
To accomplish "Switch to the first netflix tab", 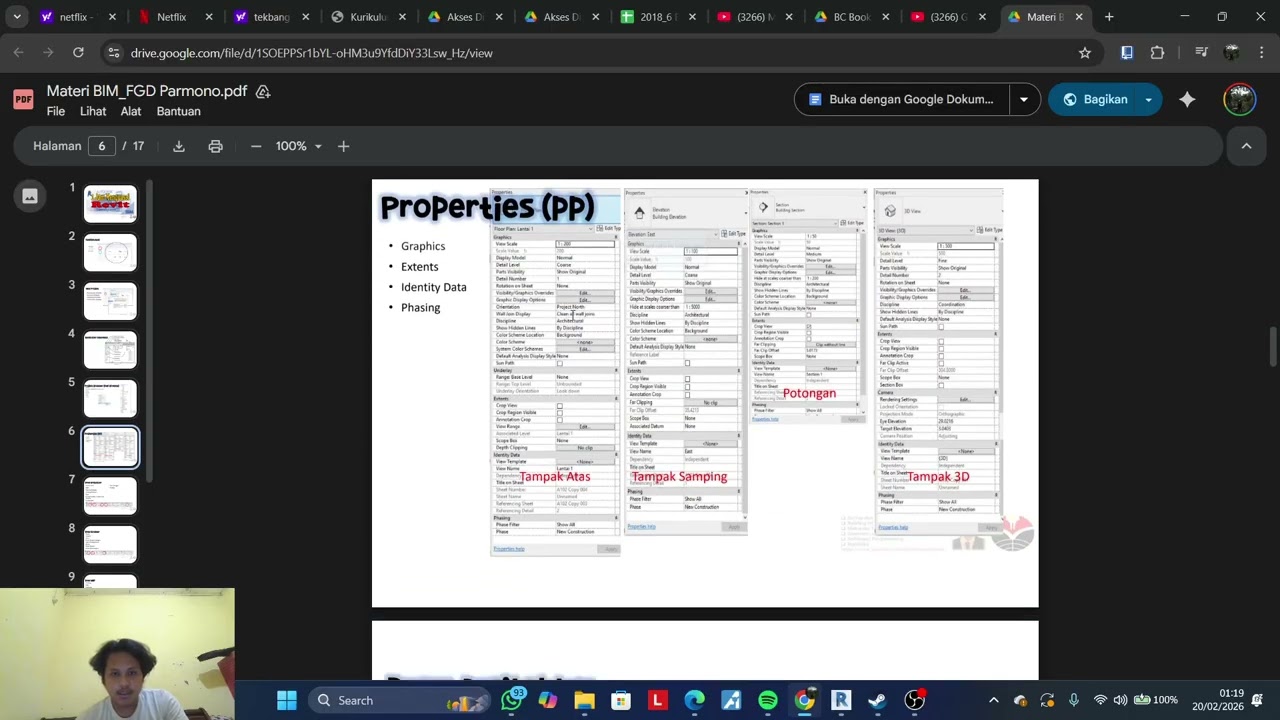I will [78, 17].
